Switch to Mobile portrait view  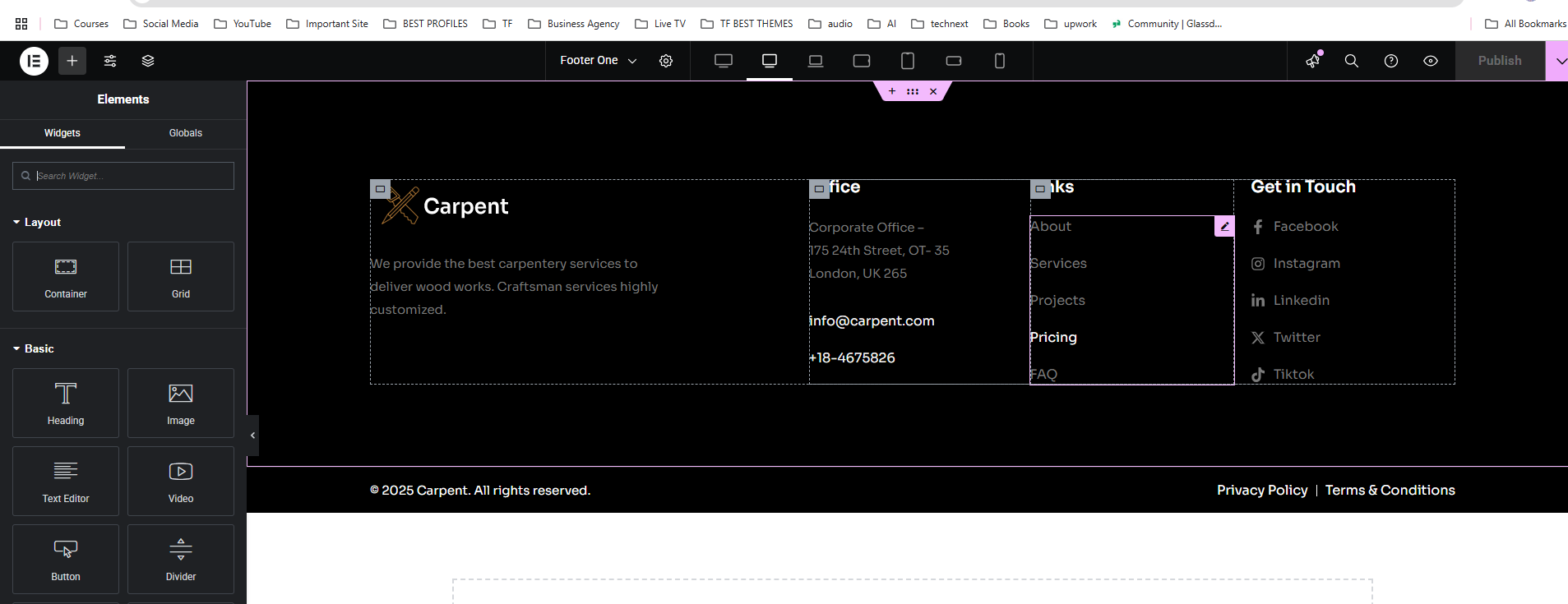pos(1000,61)
